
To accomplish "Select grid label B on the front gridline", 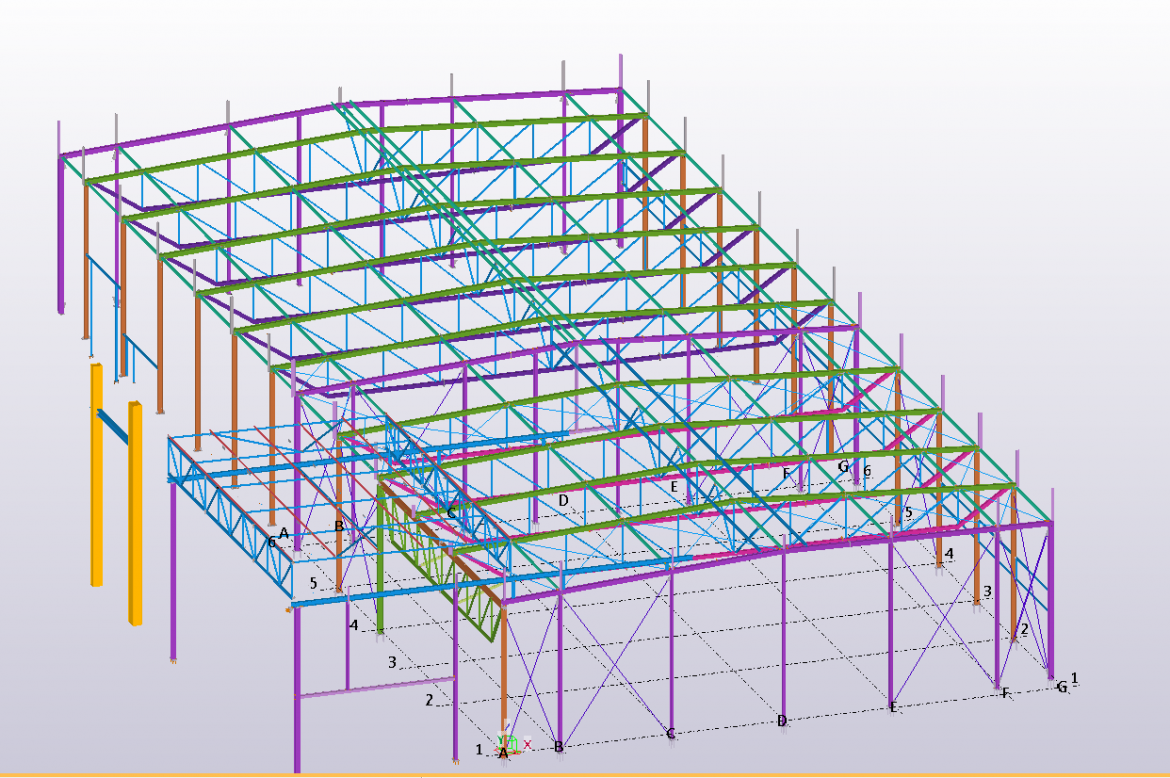I will pyautogui.click(x=559, y=746).
